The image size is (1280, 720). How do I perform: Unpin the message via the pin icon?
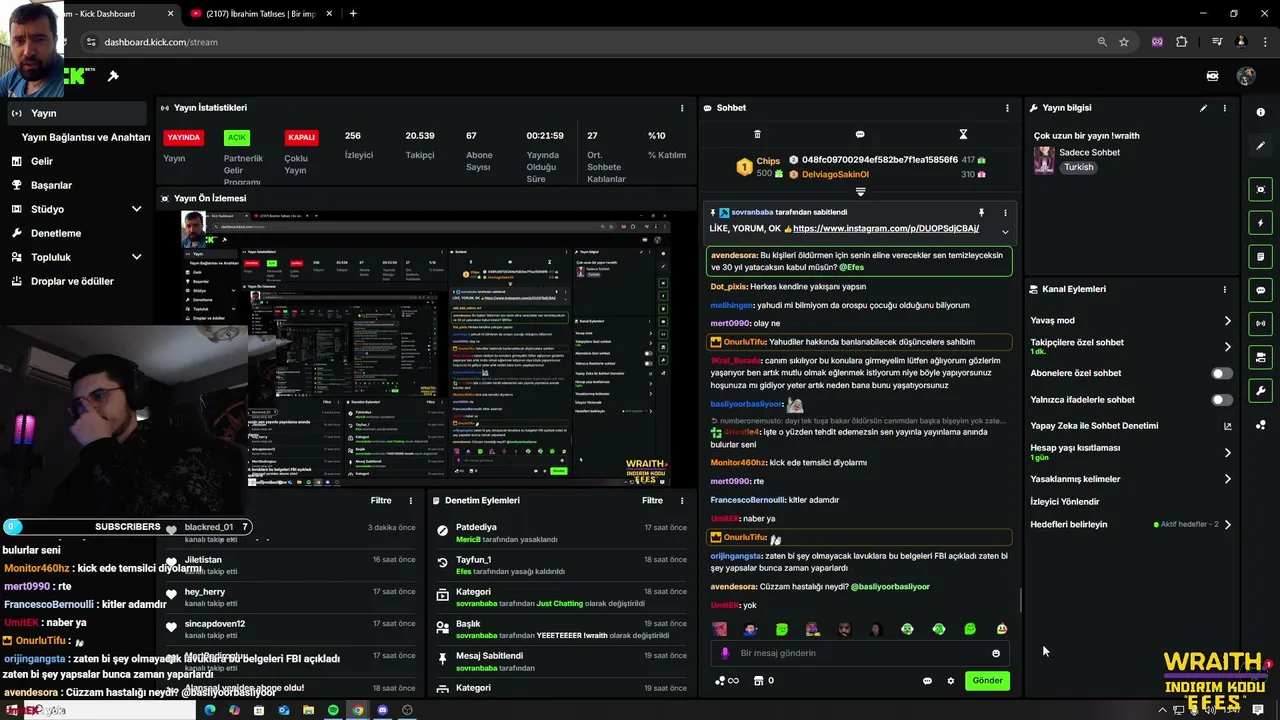point(981,212)
